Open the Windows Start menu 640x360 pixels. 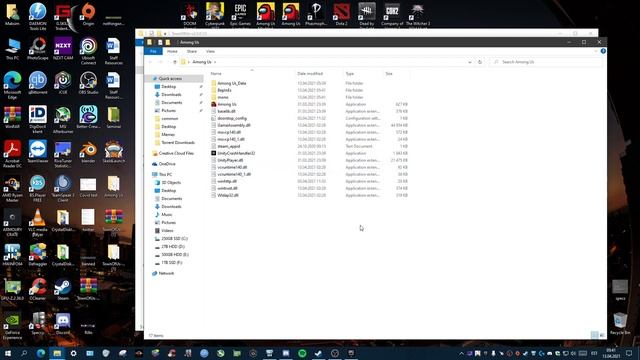[8, 353]
